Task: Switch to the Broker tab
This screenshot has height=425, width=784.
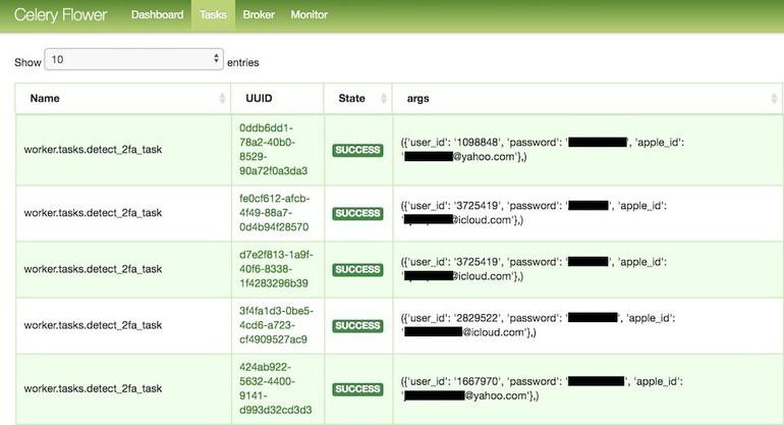Action: pos(258,15)
